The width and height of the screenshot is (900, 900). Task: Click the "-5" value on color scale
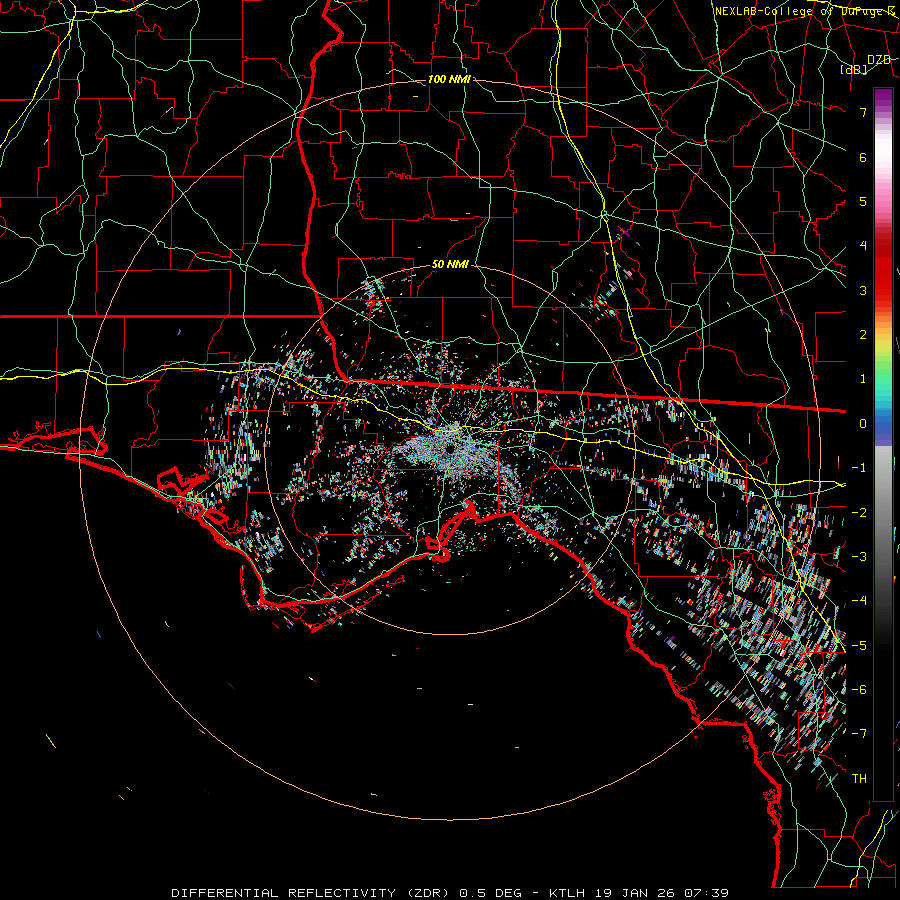pyautogui.click(x=859, y=646)
